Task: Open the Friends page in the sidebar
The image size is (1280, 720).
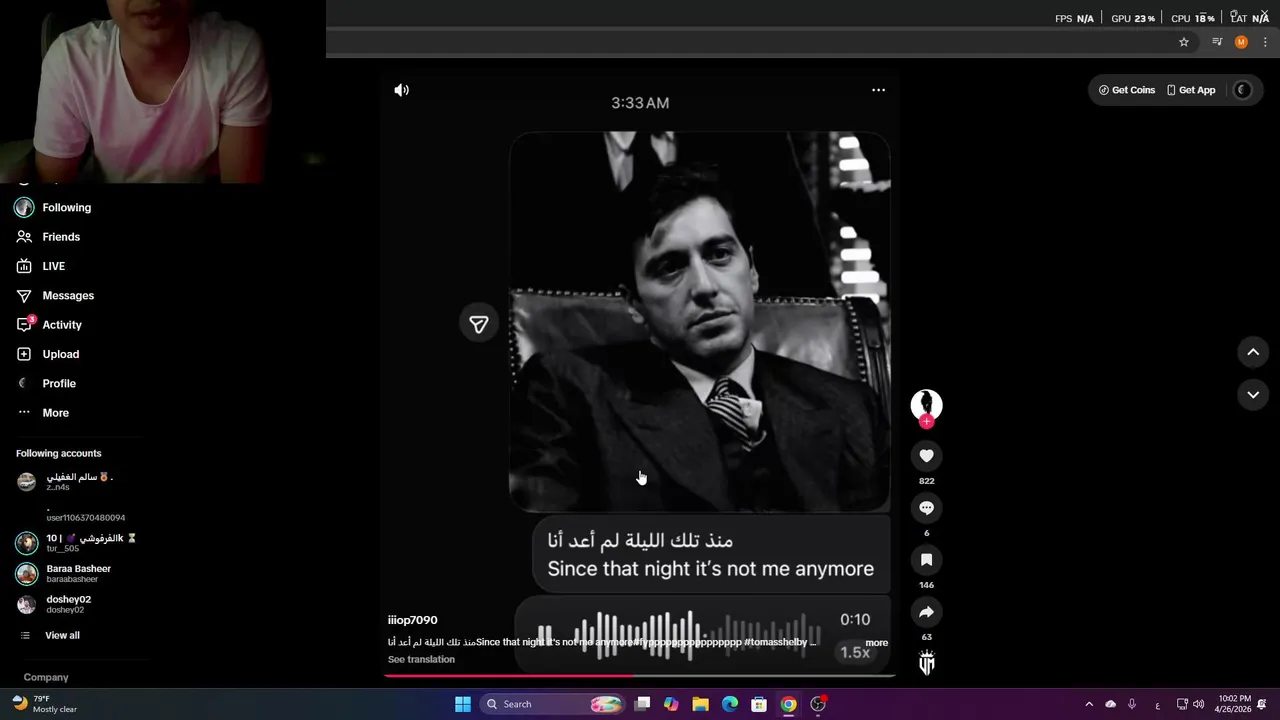Action: click(x=48, y=237)
